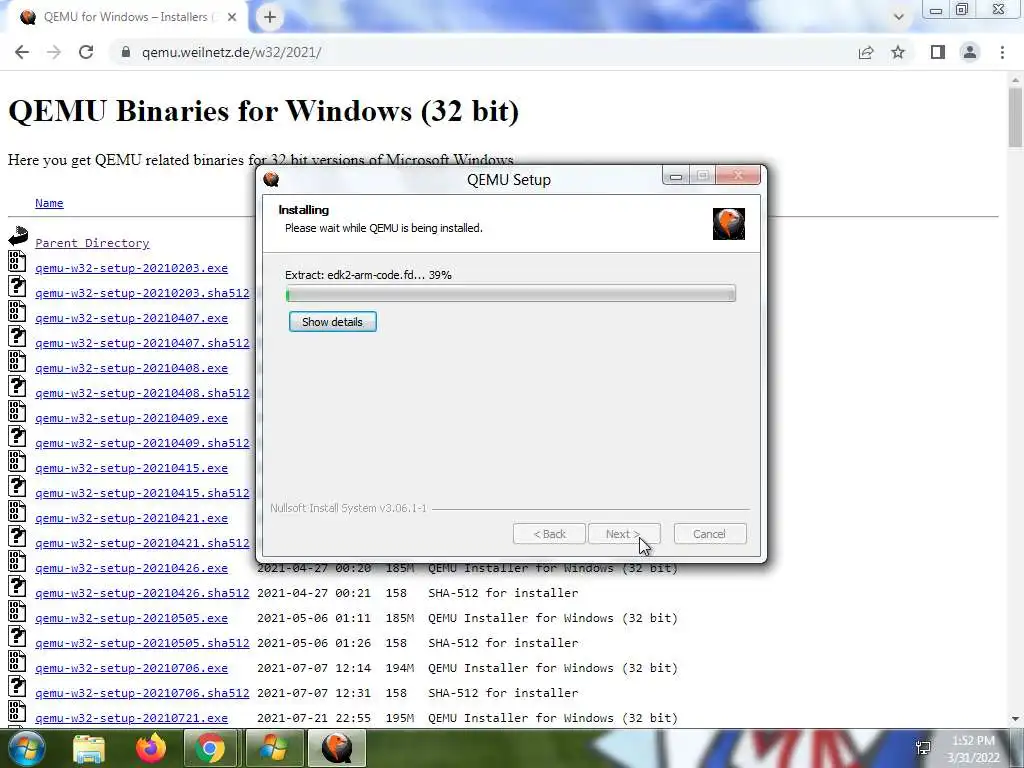The height and width of the screenshot is (768, 1024).
Task: Bookmark this page with the star
Action: [x=898, y=52]
